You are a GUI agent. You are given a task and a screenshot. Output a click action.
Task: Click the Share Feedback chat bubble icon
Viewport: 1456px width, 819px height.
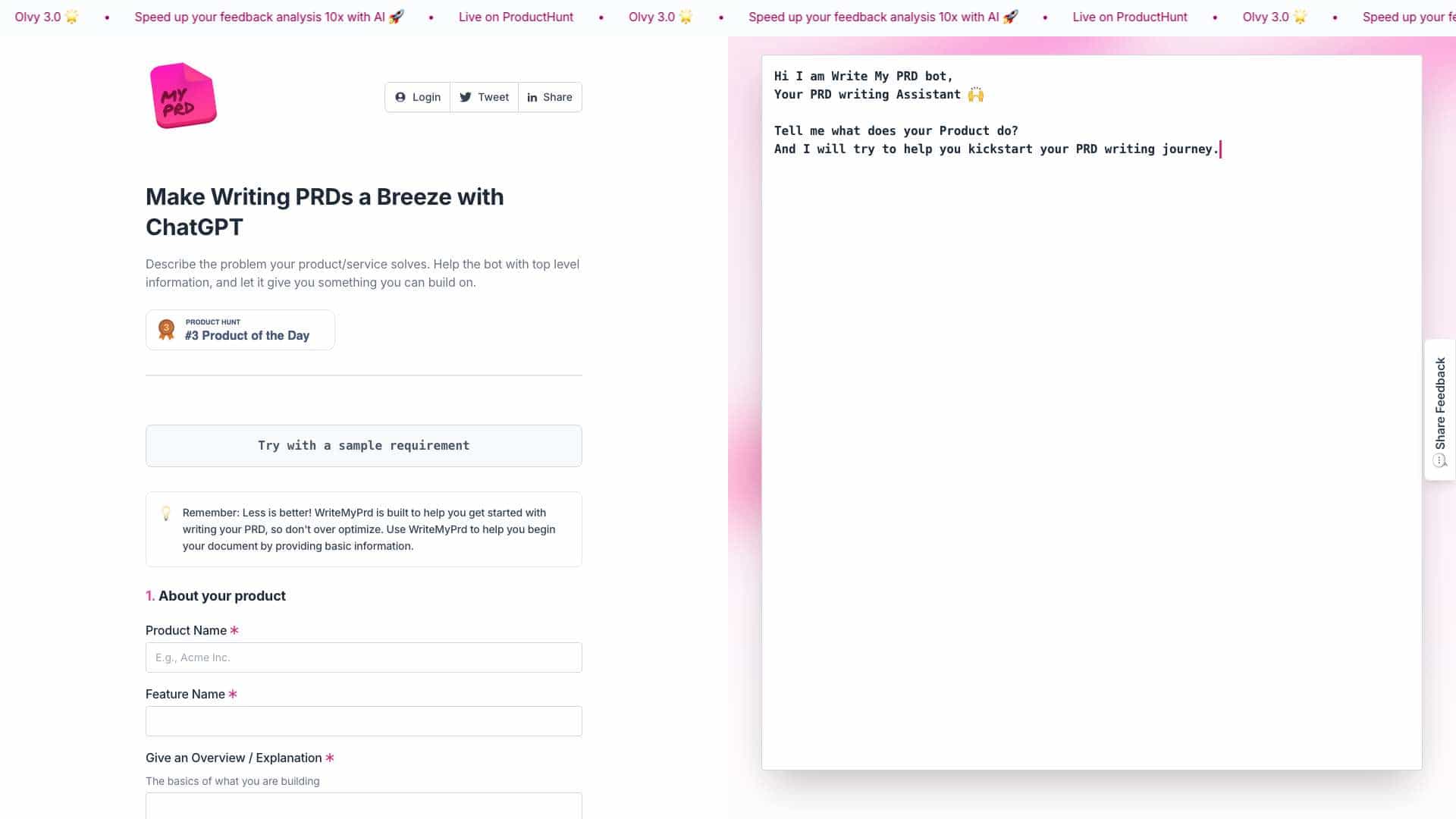click(1440, 461)
